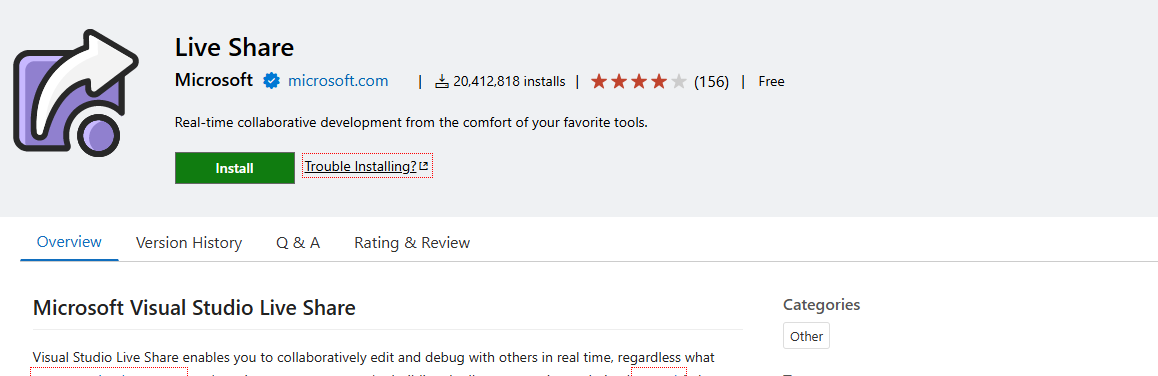This screenshot has width=1158, height=376.
Task: Click the green Install button
Action: pos(235,168)
